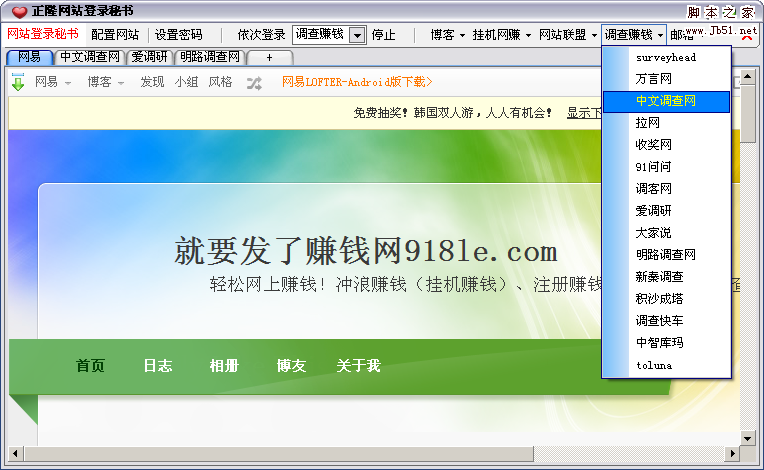Image resolution: width=764 pixels, height=470 pixels.
Task: Select 明路调查网 menu entry
Action: [x=666, y=255]
